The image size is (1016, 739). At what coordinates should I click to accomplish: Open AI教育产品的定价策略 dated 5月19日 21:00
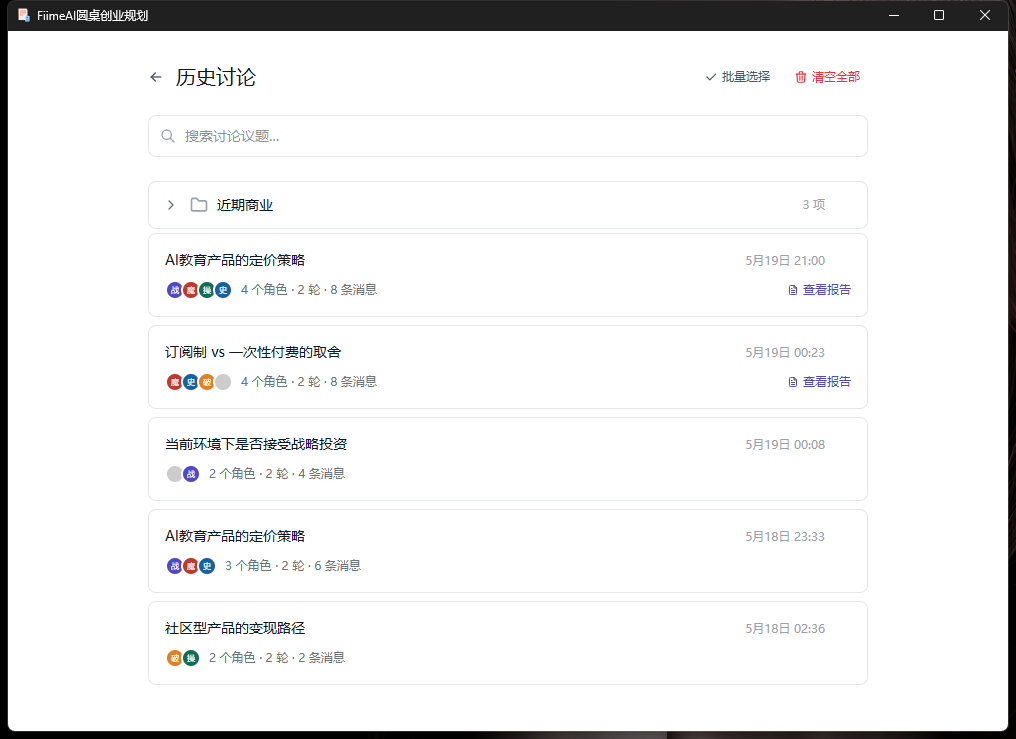(235, 260)
